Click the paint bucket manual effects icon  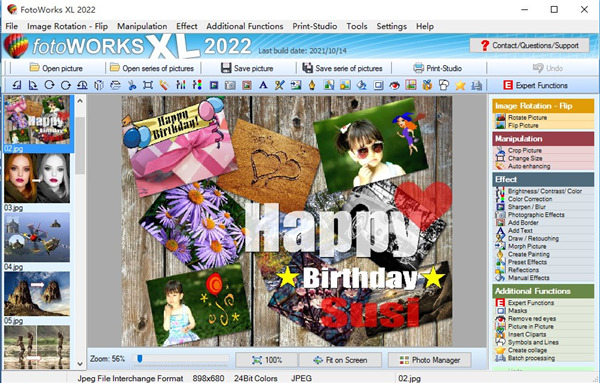[362, 85]
